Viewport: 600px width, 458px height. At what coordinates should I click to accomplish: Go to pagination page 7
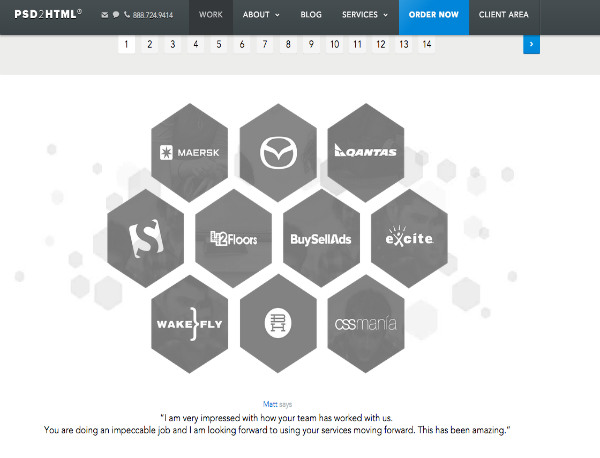click(x=265, y=44)
